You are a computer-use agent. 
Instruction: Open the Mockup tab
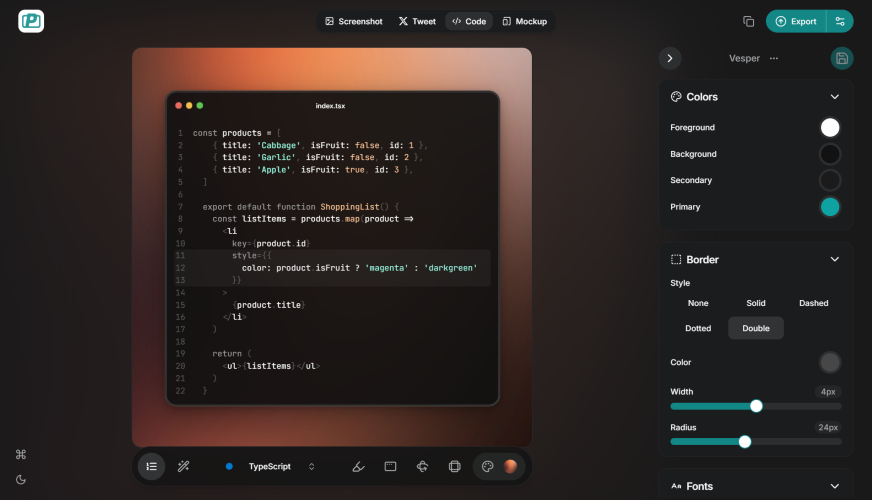[x=524, y=21]
